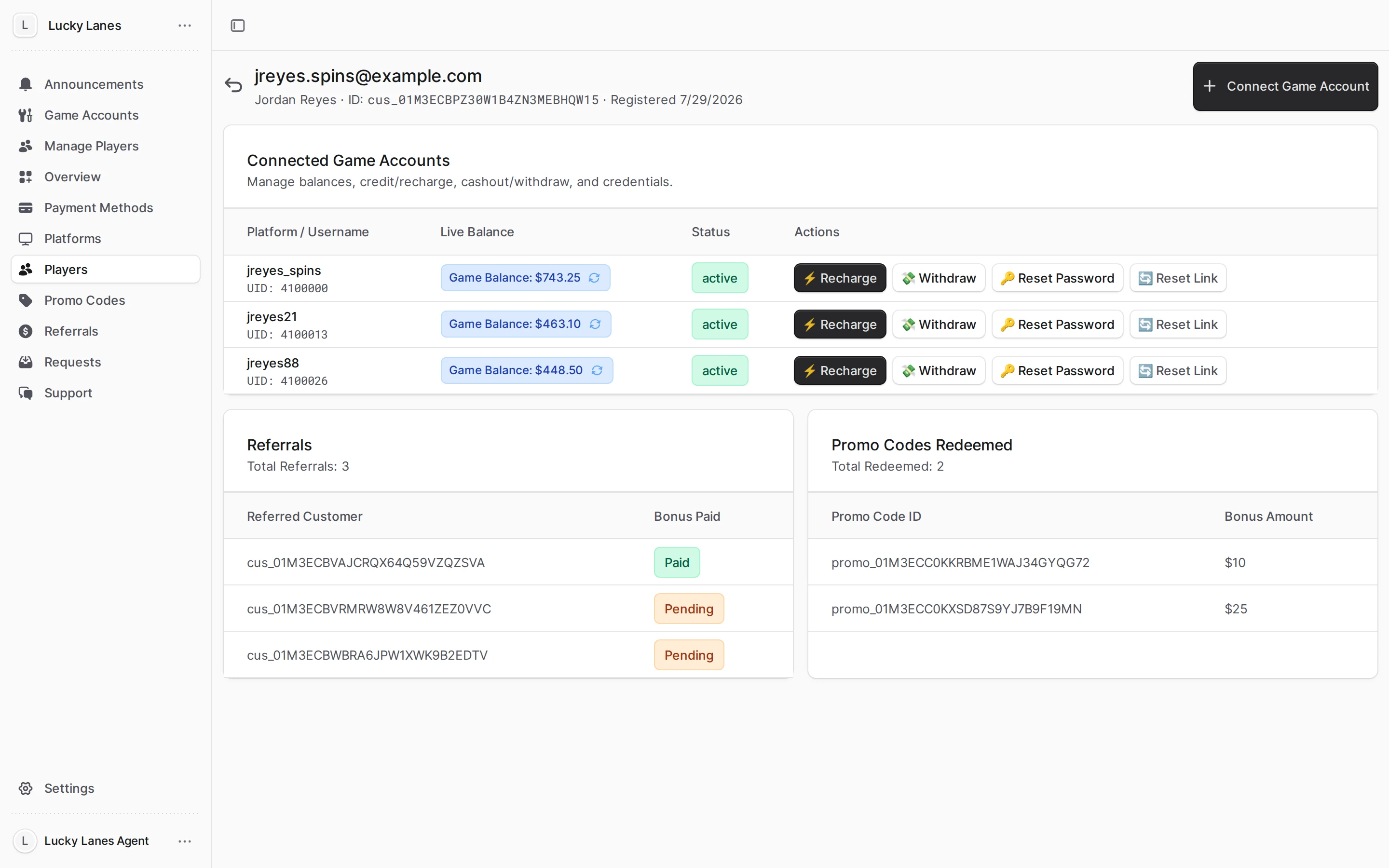Click the Support chat icon
The width and height of the screenshot is (1389, 868).
tap(25, 393)
